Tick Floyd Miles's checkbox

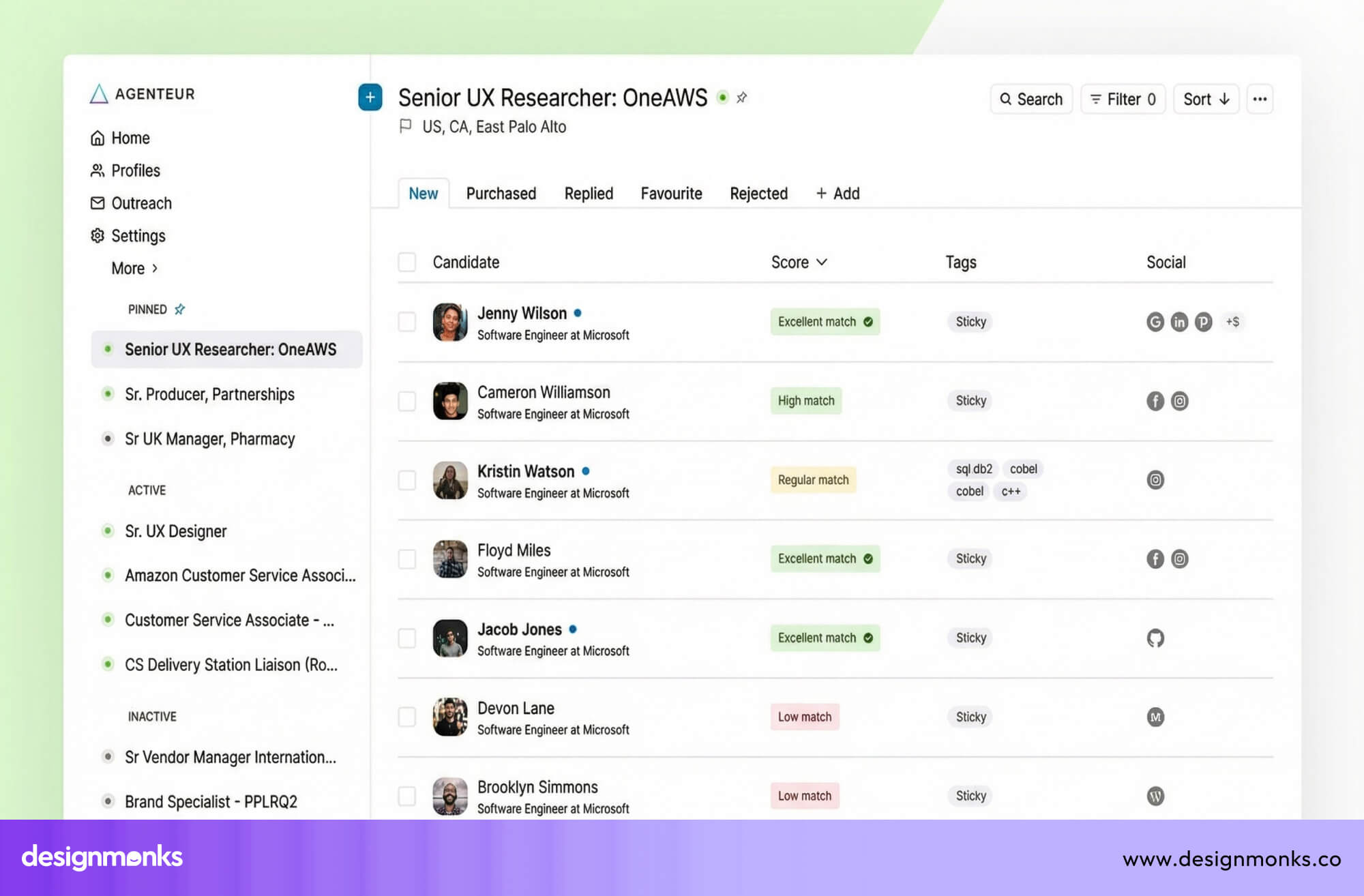406,559
